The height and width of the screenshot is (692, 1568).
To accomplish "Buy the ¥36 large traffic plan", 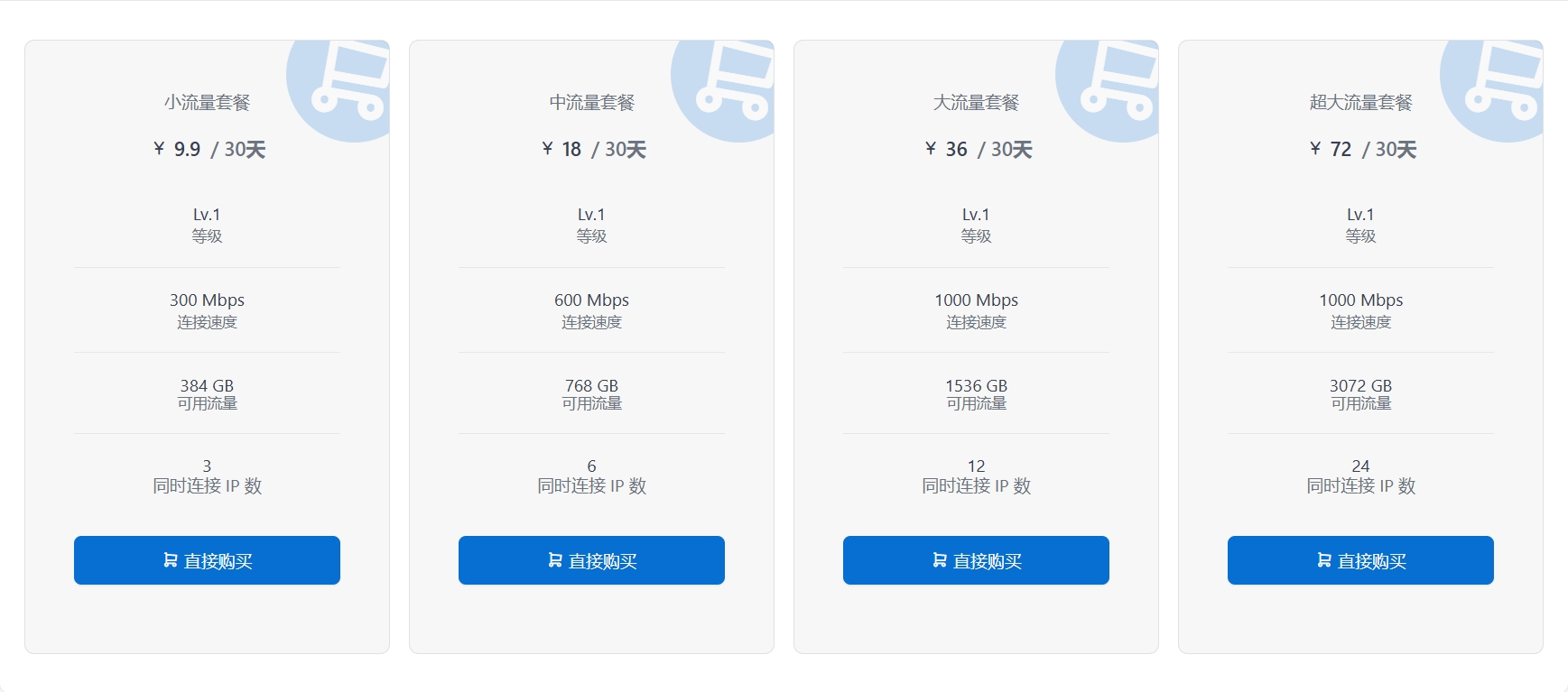I will (976, 560).
